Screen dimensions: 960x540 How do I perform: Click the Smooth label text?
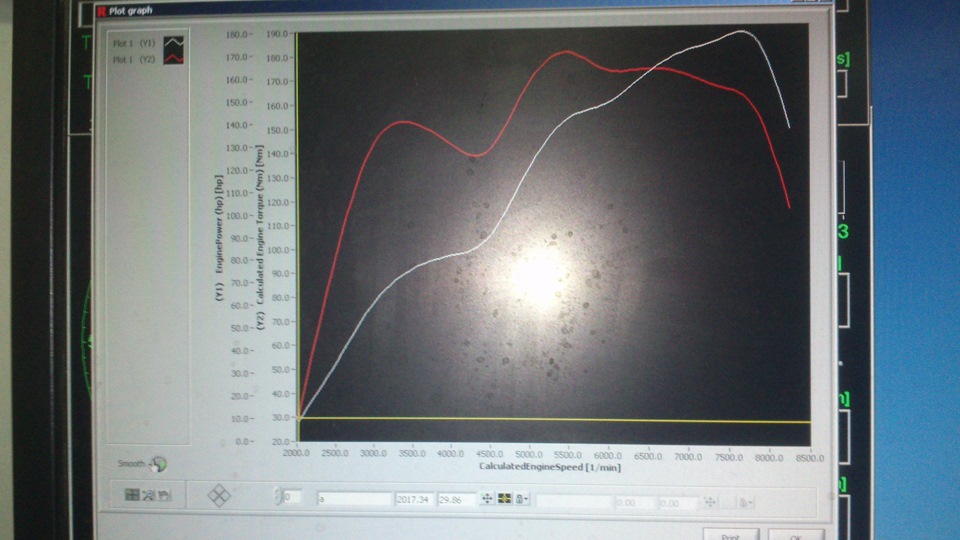tap(131, 463)
